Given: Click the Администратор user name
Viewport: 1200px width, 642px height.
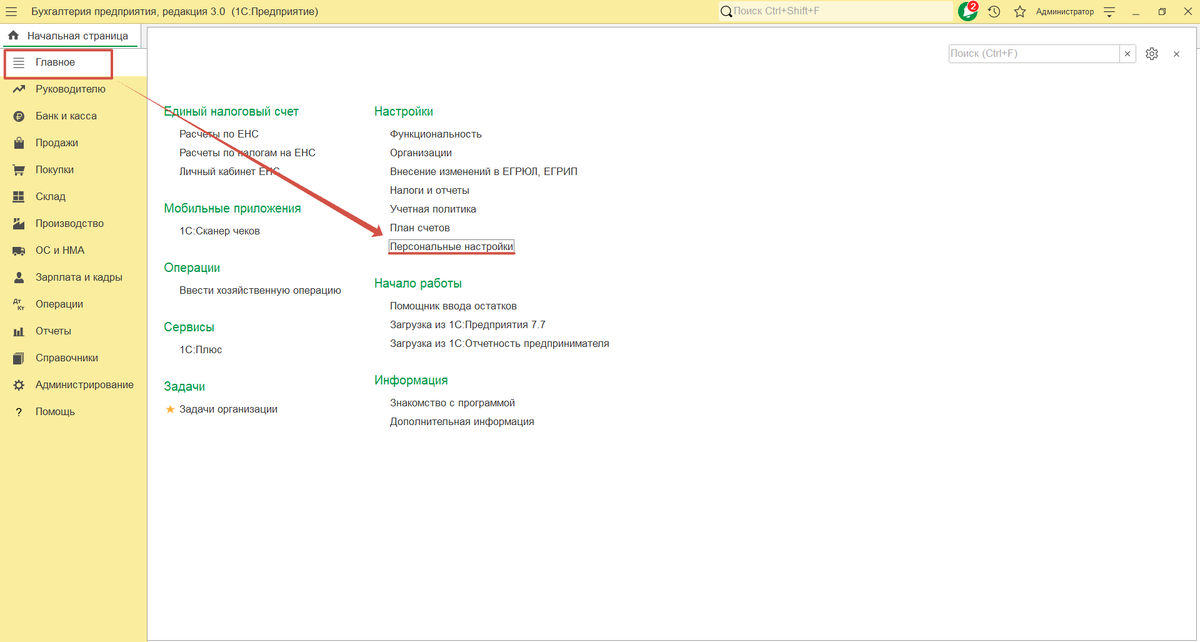Looking at the screenshot, I should click(x=1064, y=11).
